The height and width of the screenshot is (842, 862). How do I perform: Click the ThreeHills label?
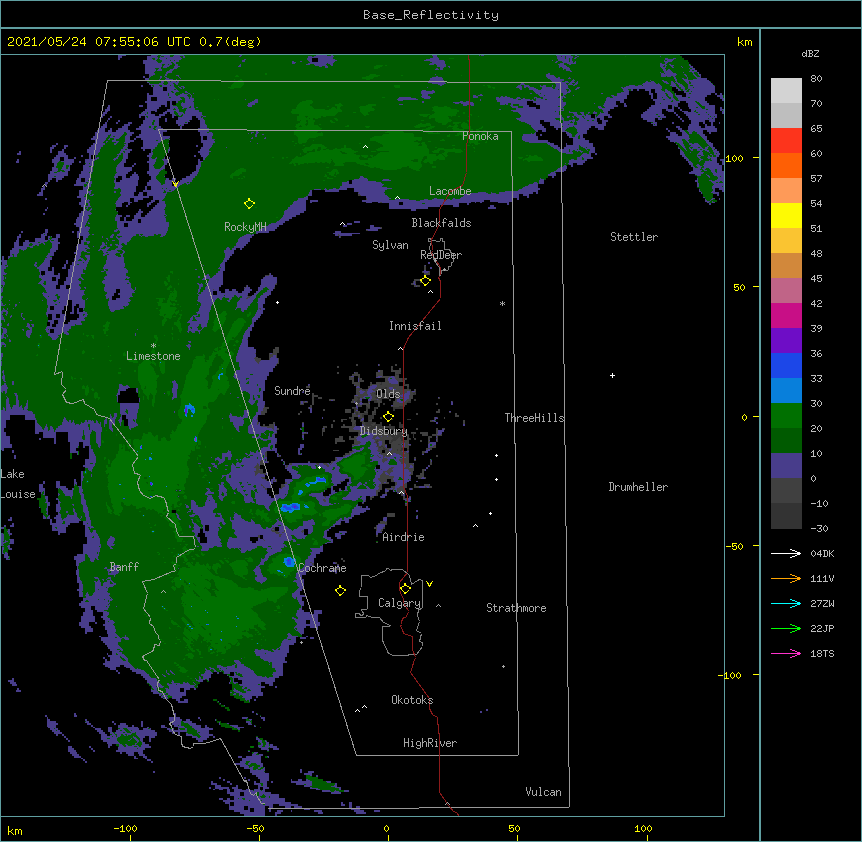534,418
